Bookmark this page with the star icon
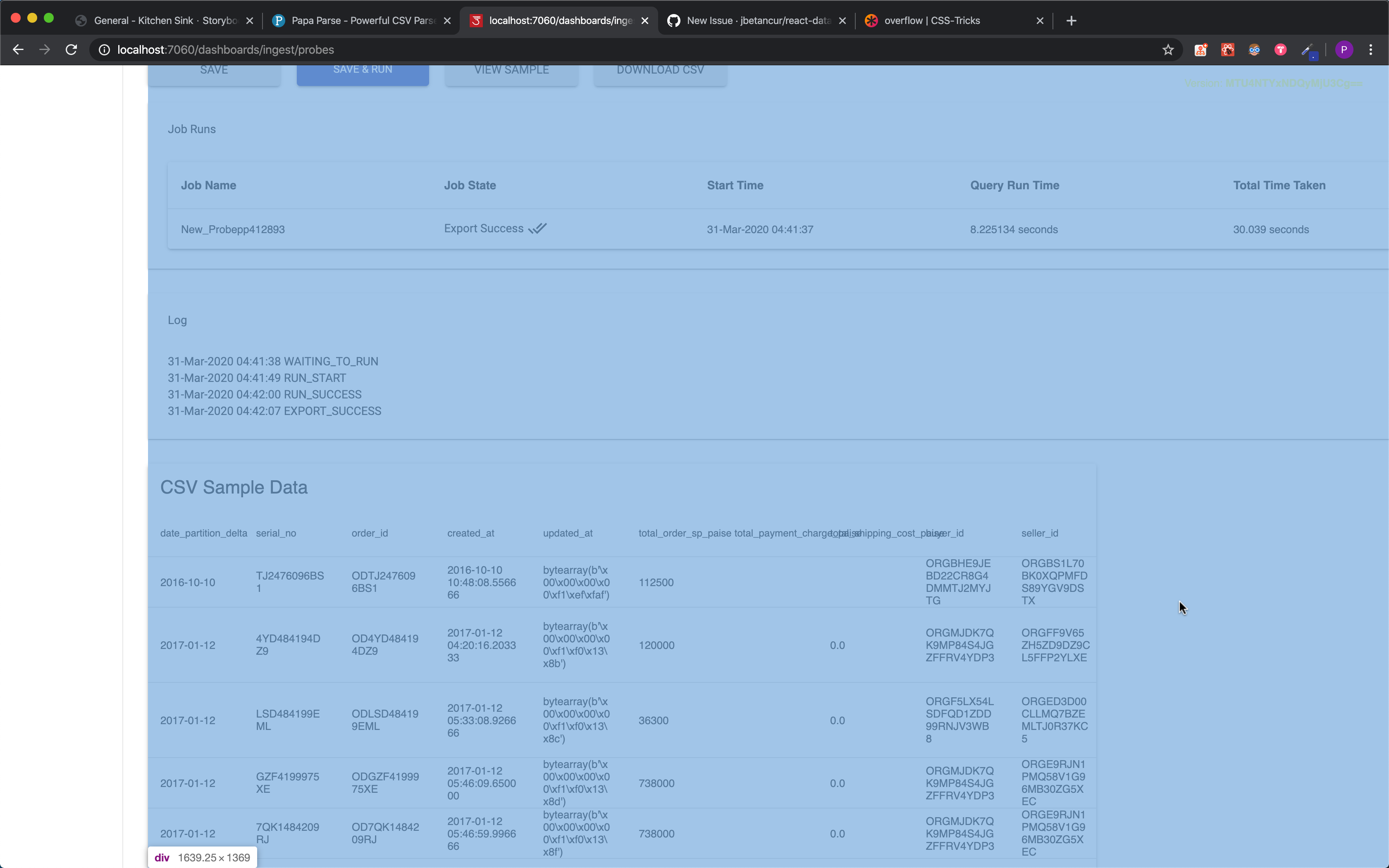Viewport: 1389px width, 868px height. point(1167,50)
